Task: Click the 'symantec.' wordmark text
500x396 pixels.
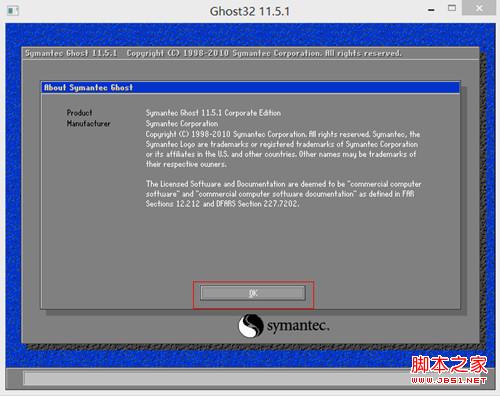Action: [298, 326]
